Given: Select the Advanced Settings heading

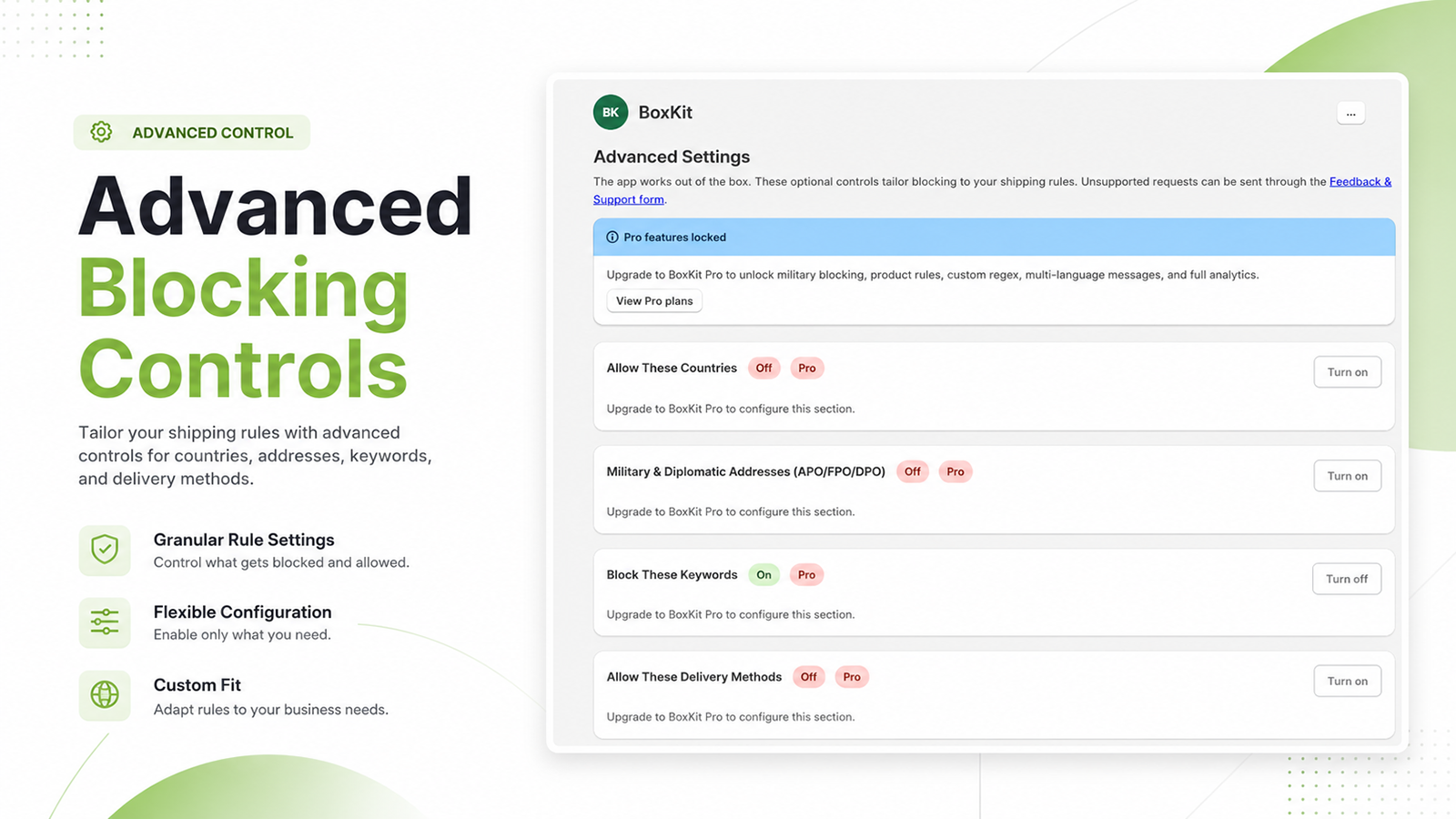Looking at the screenshot, I should [672, 157].
